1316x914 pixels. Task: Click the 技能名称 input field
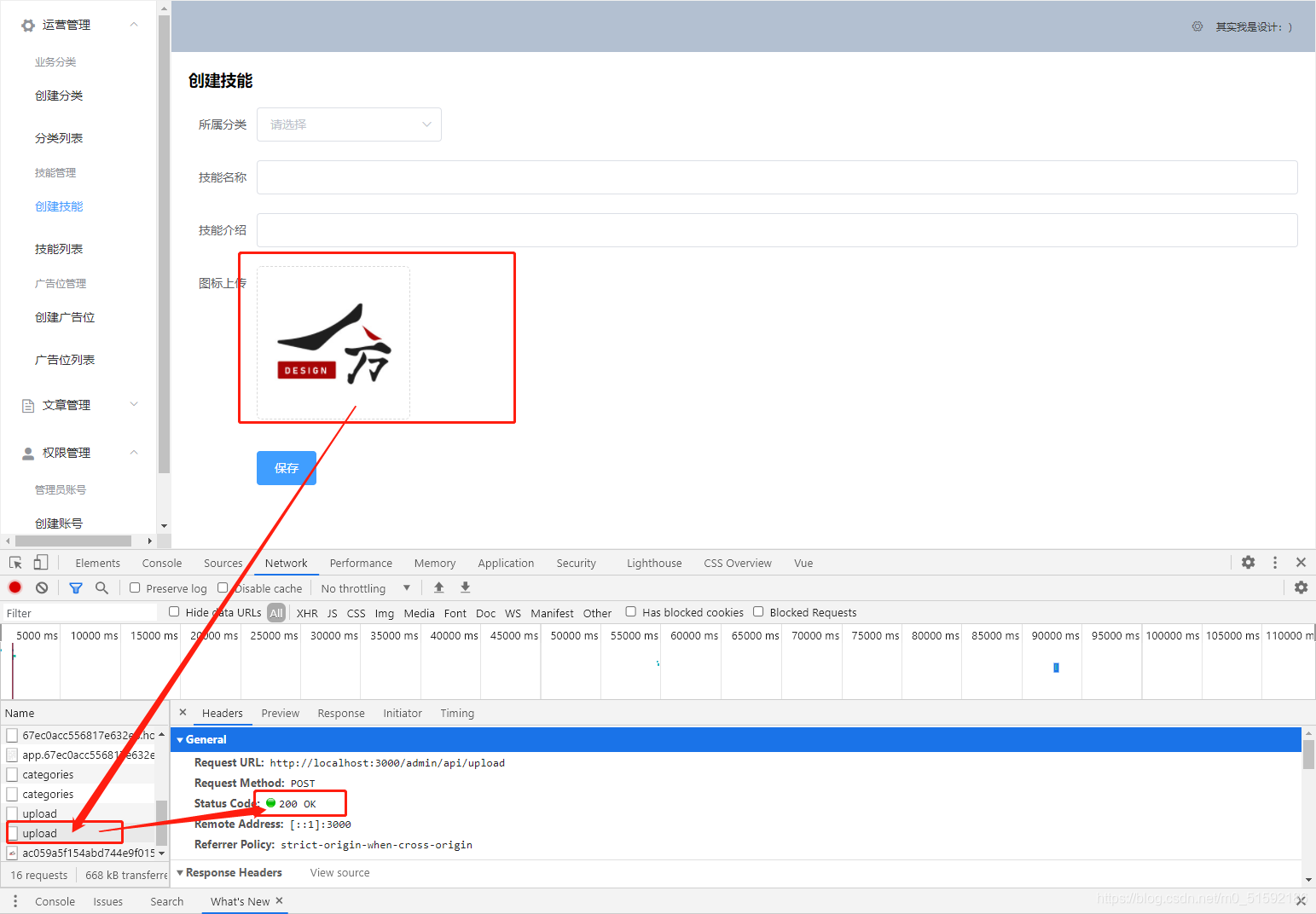click(777, 177)
